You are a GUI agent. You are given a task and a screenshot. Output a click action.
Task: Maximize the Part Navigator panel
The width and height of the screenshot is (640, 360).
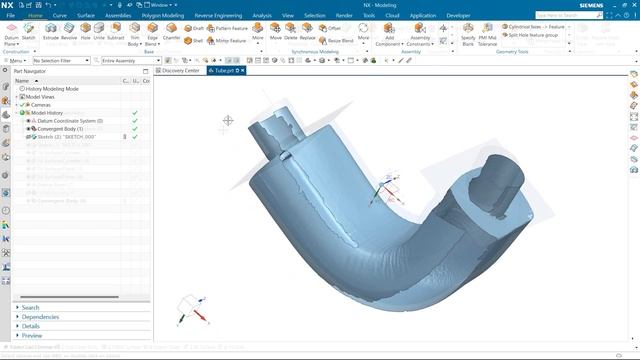pos(145,71)
